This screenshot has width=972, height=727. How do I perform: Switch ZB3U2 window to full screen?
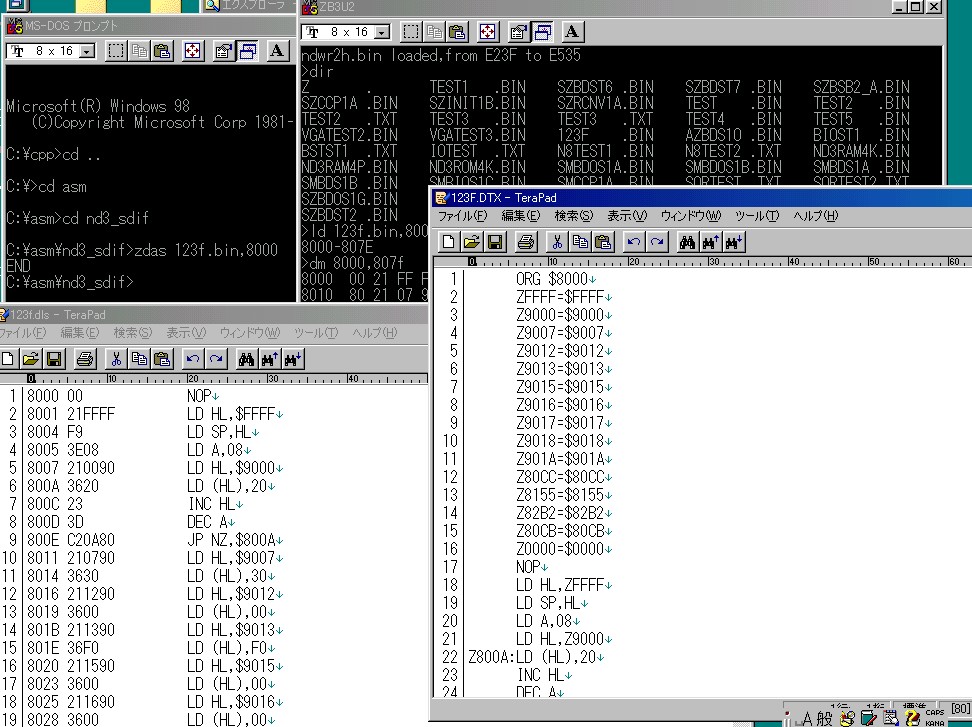coord(488,32)
